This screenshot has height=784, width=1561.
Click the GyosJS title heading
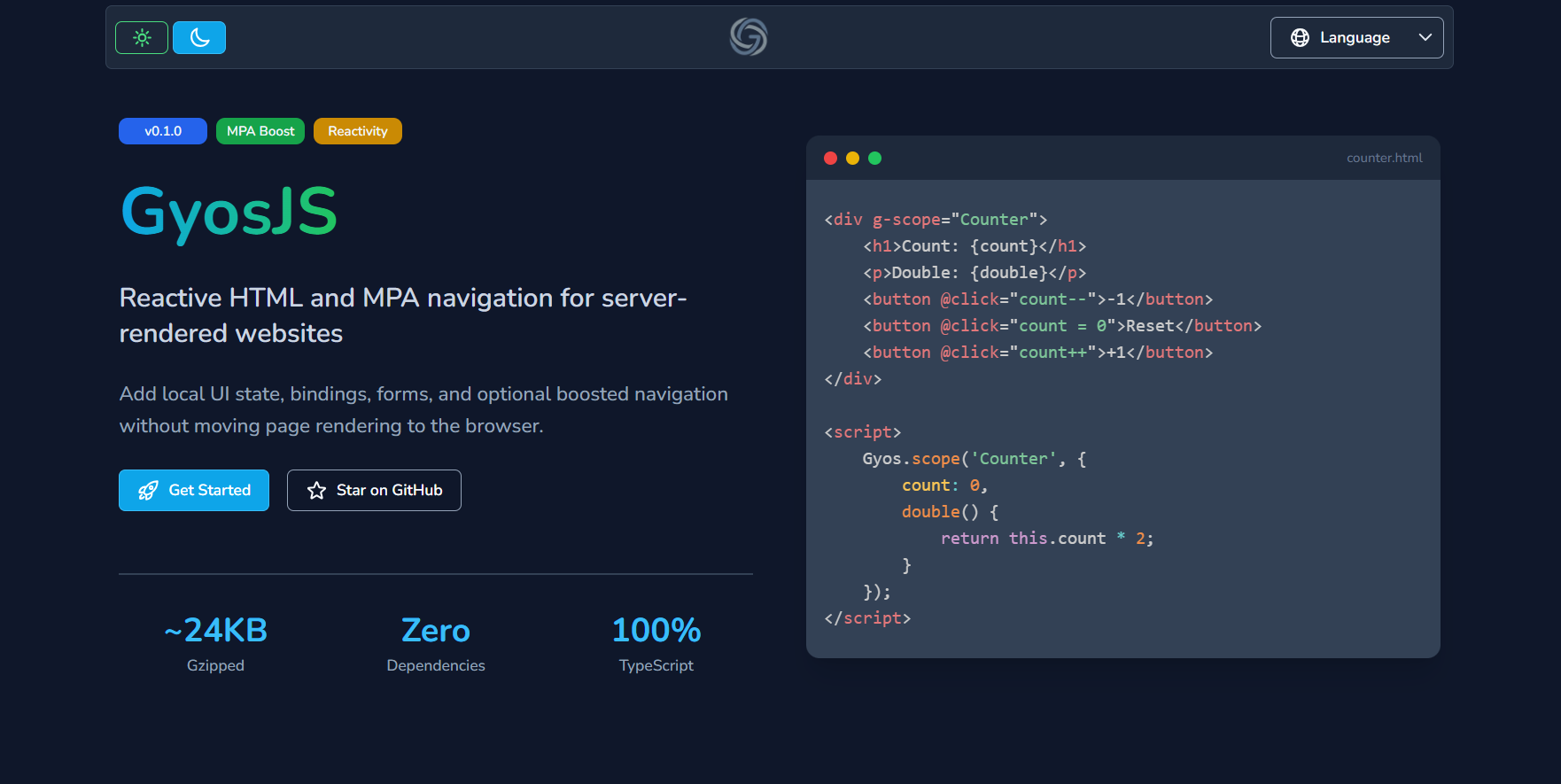click(229, 213)
